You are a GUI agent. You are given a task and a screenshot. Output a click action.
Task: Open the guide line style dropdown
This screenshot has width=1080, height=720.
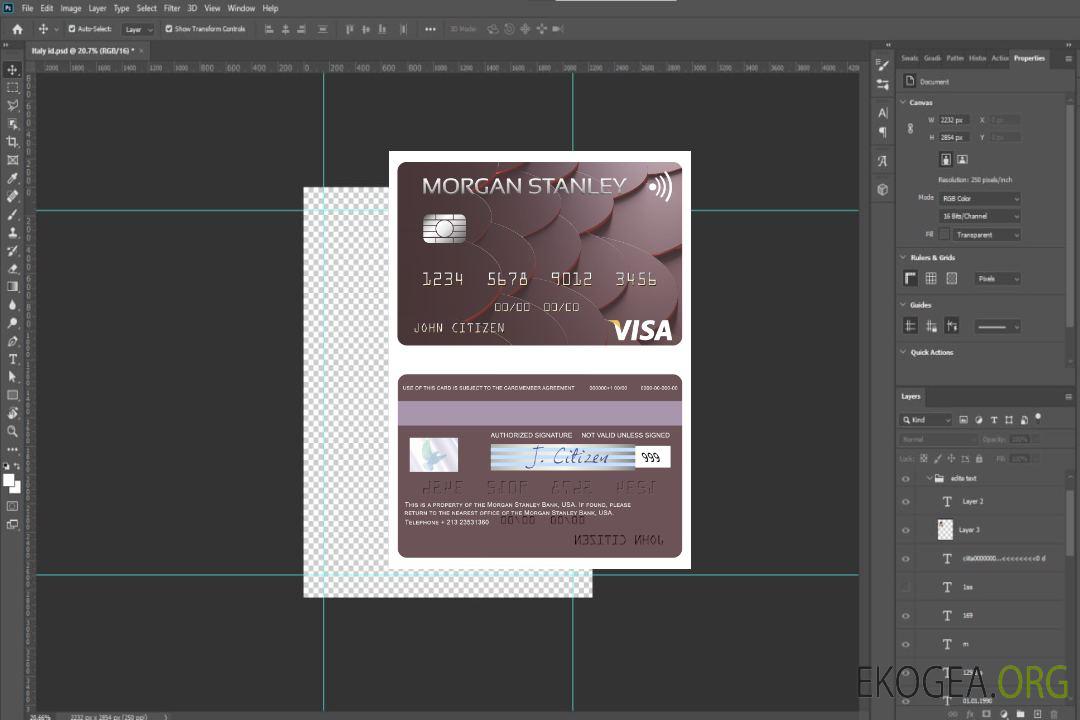coord(997,327)
